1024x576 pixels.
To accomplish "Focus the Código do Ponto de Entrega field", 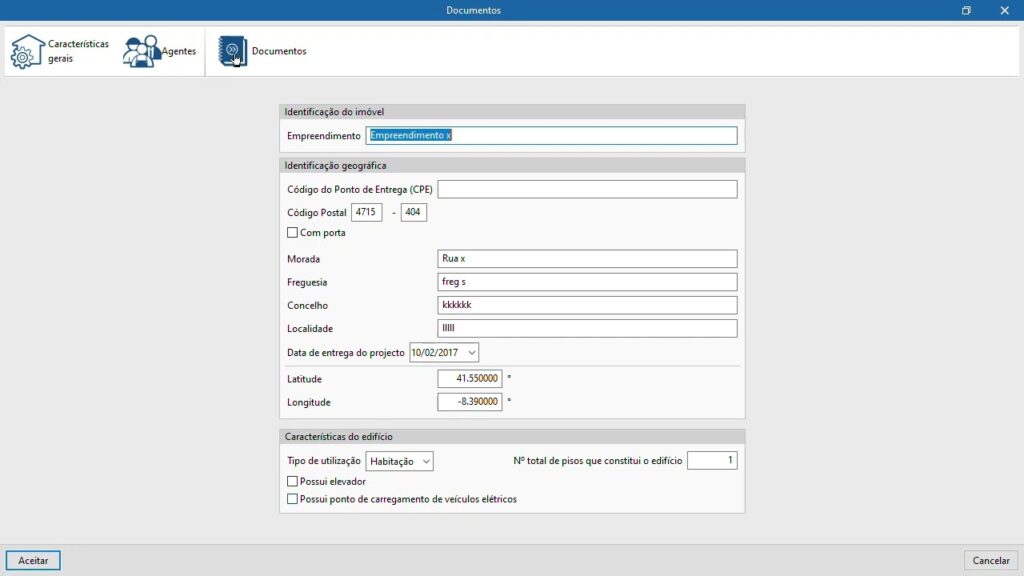I will (587, 190).
